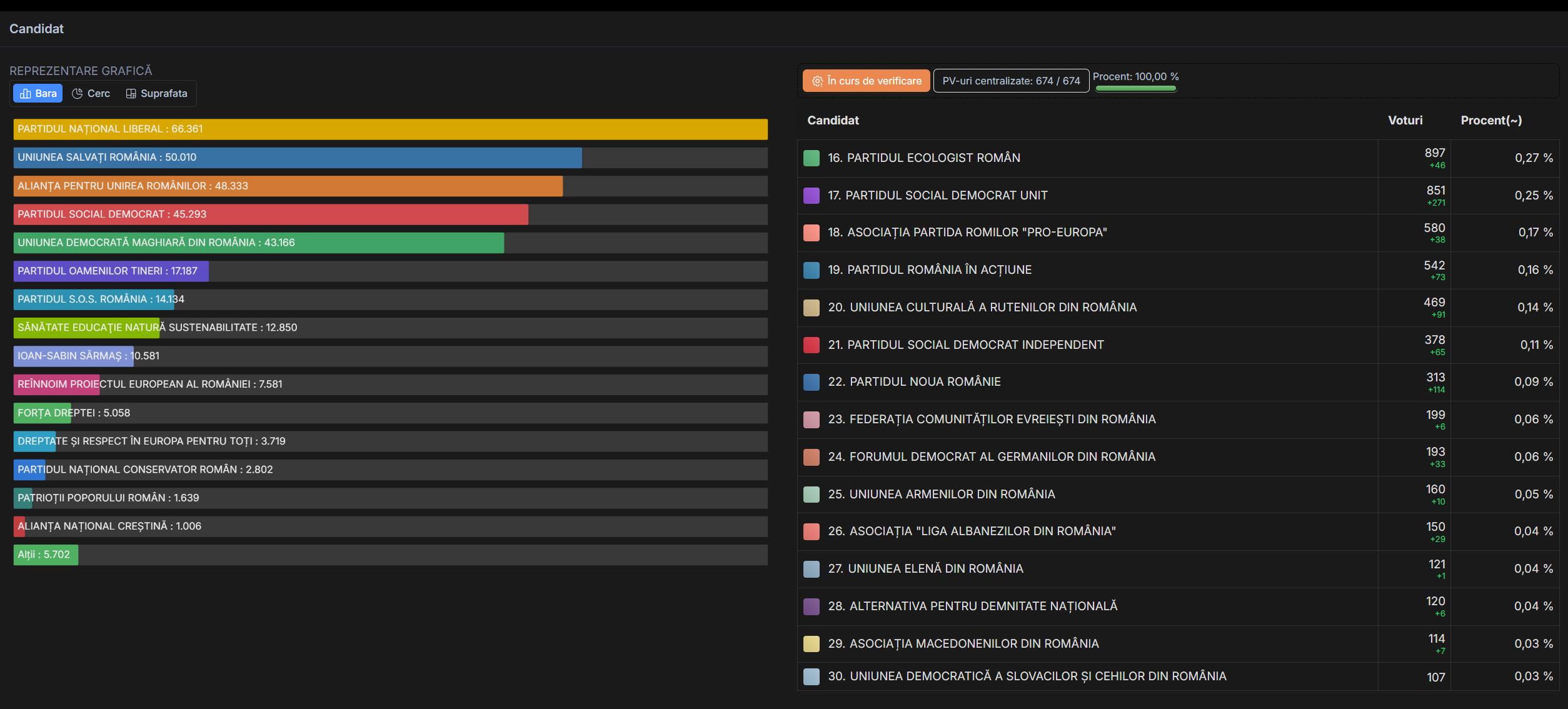Switch chart to Suprafata view
Screen dimensions: 1568x709
click(x=157, y=94)
